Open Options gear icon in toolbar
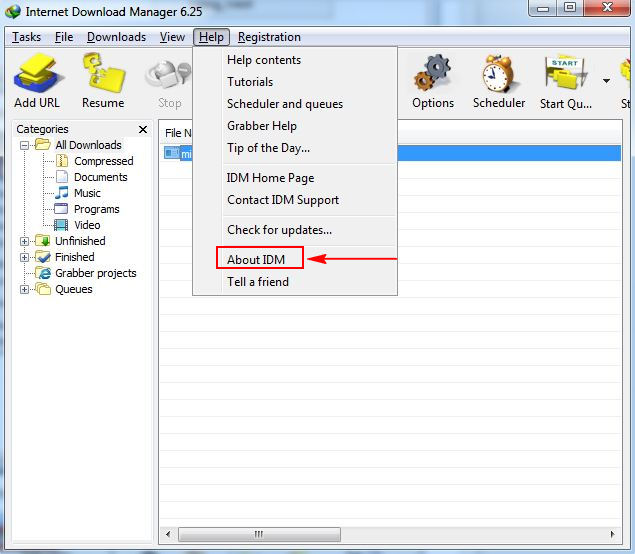Image resolution: width=635 pixels, height=554 pixels. coord(432,73)
